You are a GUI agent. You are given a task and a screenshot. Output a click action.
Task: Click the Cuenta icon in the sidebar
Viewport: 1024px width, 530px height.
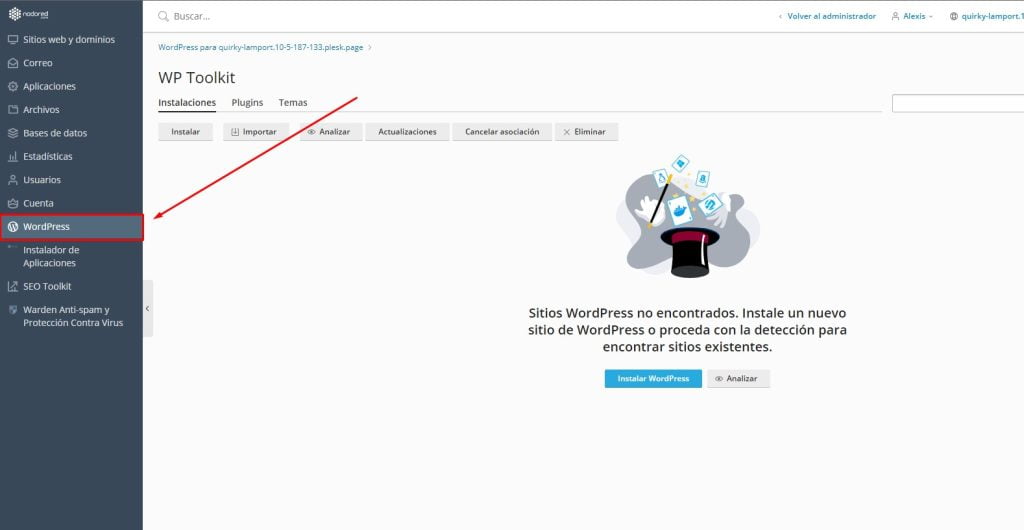click(12, 203)
